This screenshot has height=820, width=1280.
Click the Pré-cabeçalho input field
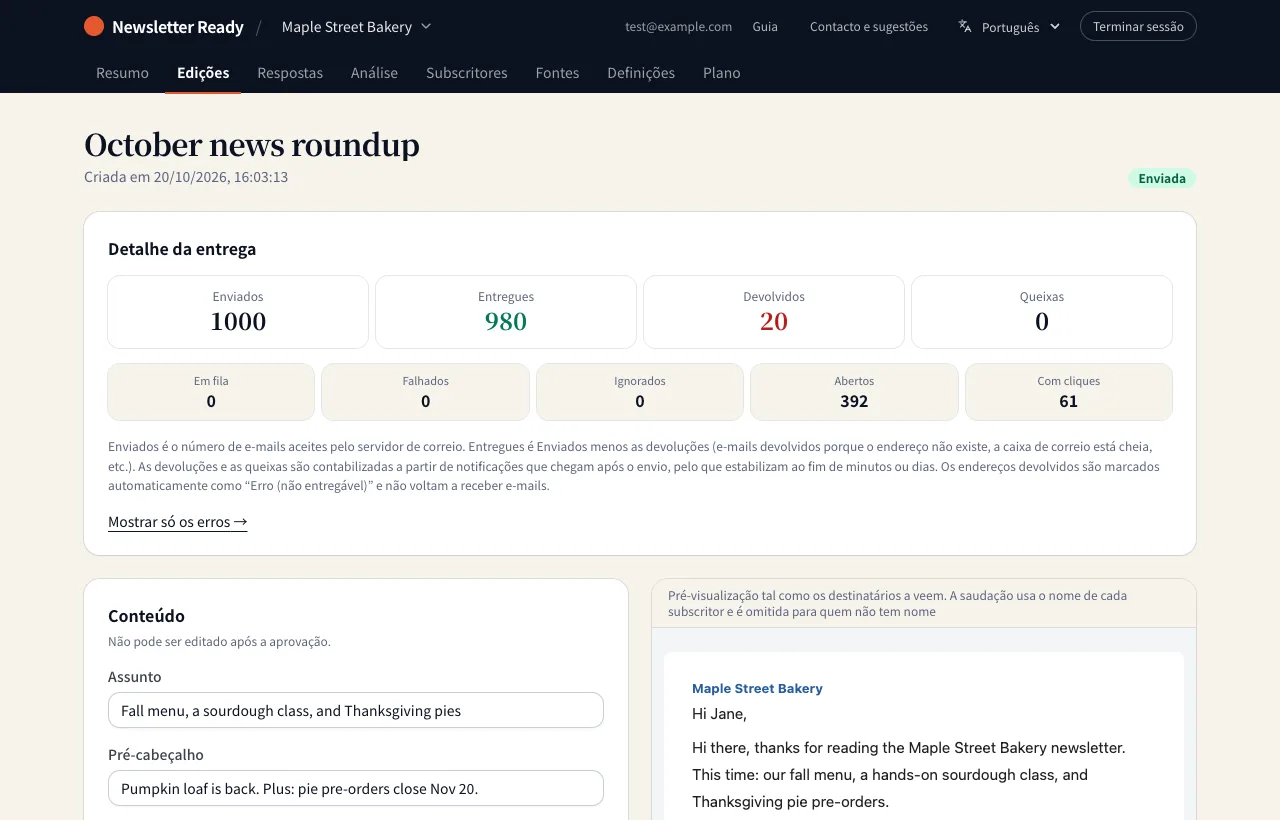(x=356, y=789)
